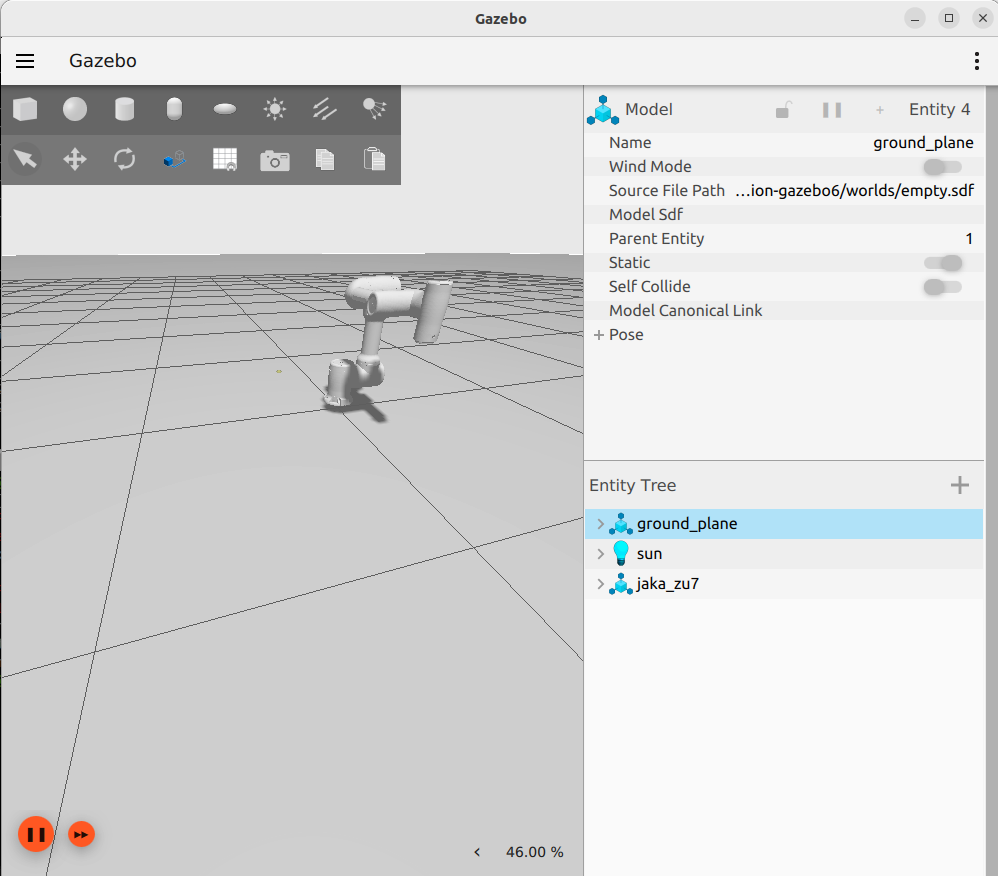Open the vertical dots plugin menu
The image size is (998, 876).
[x=976, y=61]
